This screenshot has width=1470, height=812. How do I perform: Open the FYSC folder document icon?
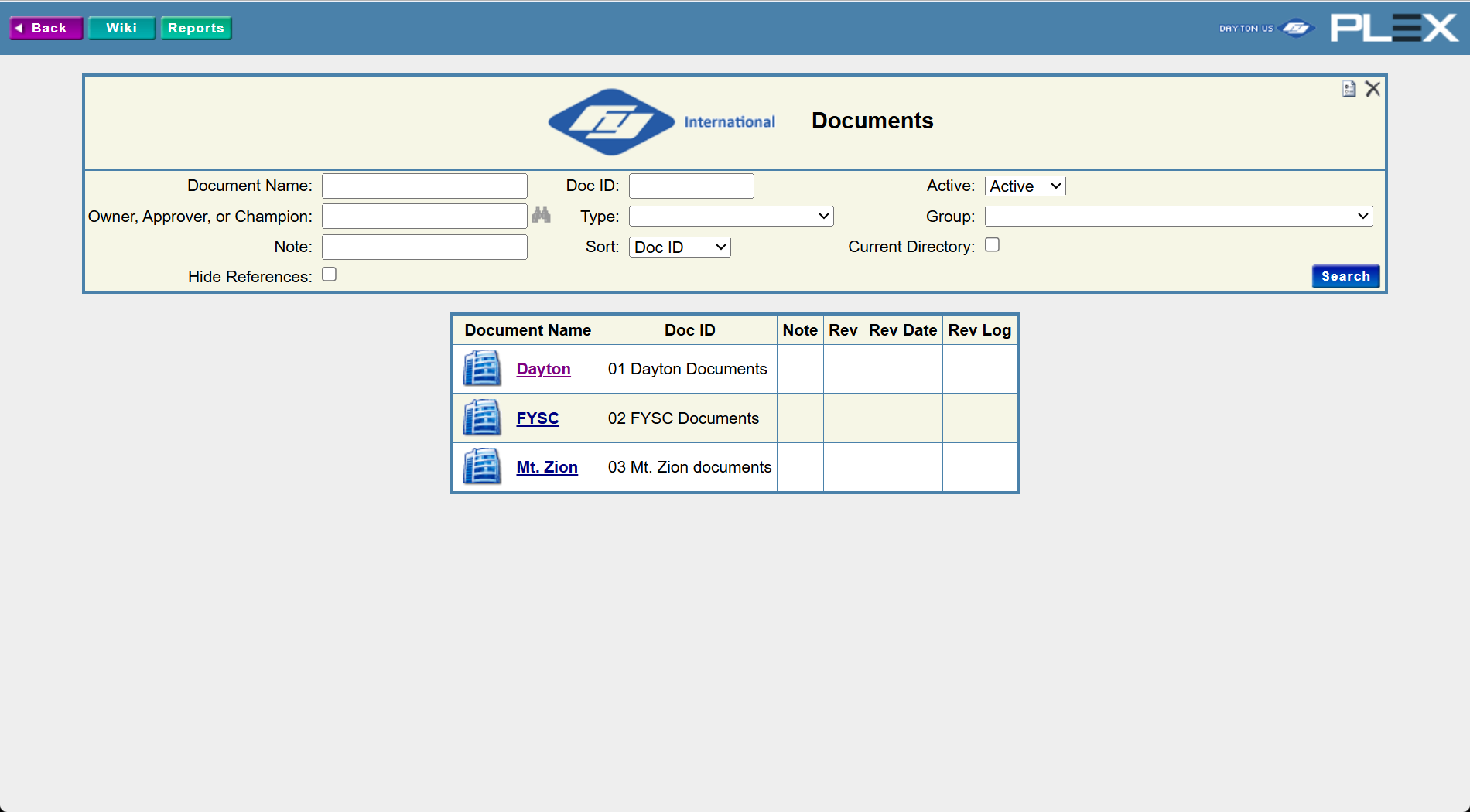[x=481, y=418]
